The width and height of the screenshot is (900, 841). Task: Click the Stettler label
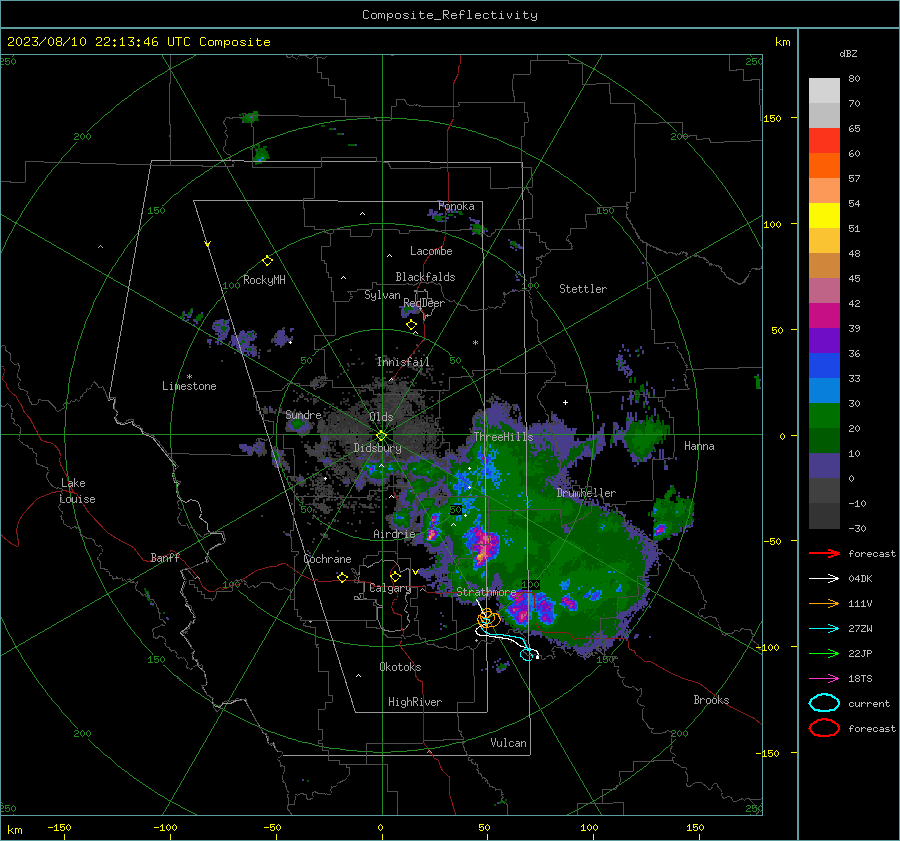click(583, 289)
